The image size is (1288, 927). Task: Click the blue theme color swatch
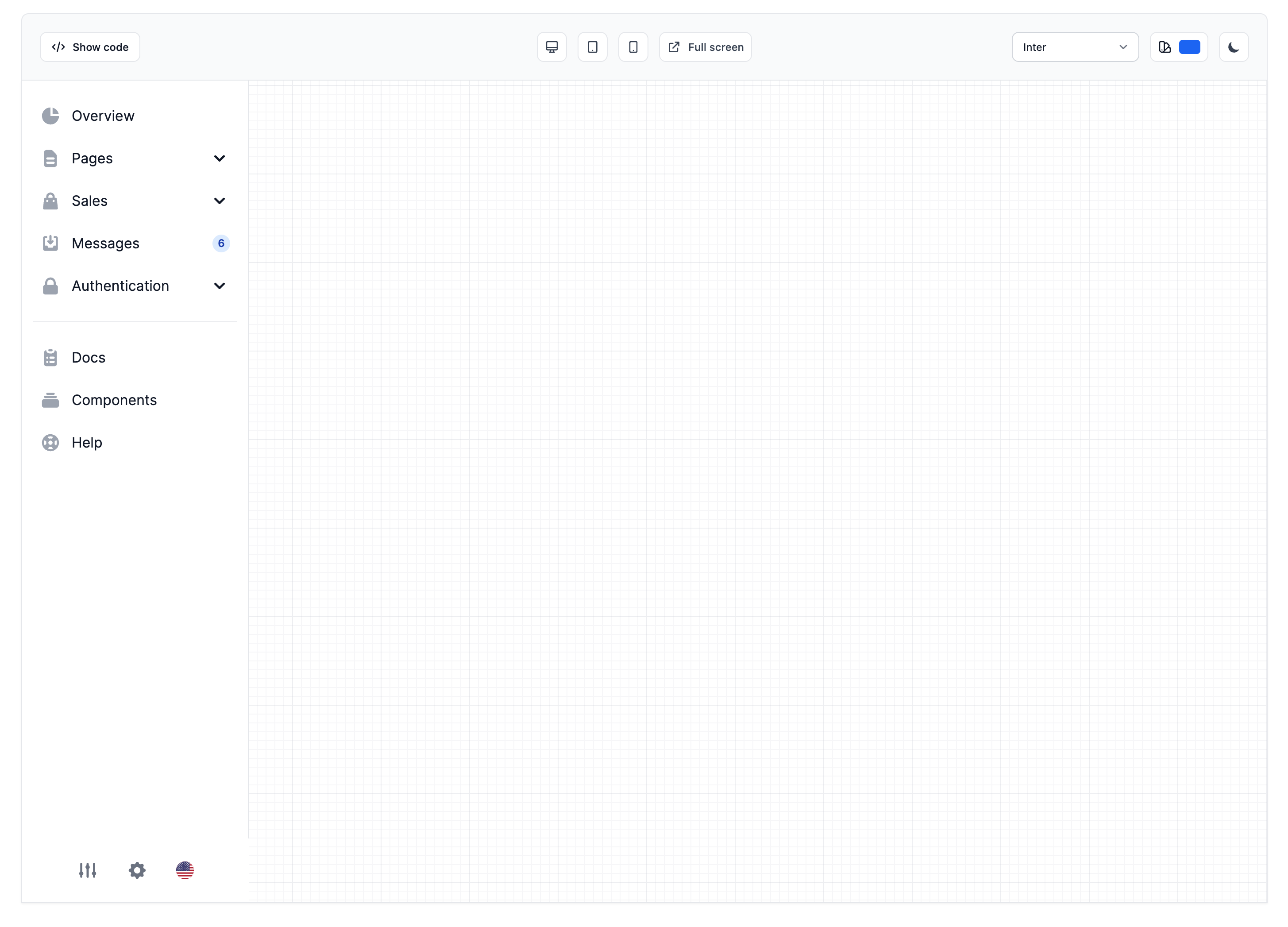[x=1189, y=47]
